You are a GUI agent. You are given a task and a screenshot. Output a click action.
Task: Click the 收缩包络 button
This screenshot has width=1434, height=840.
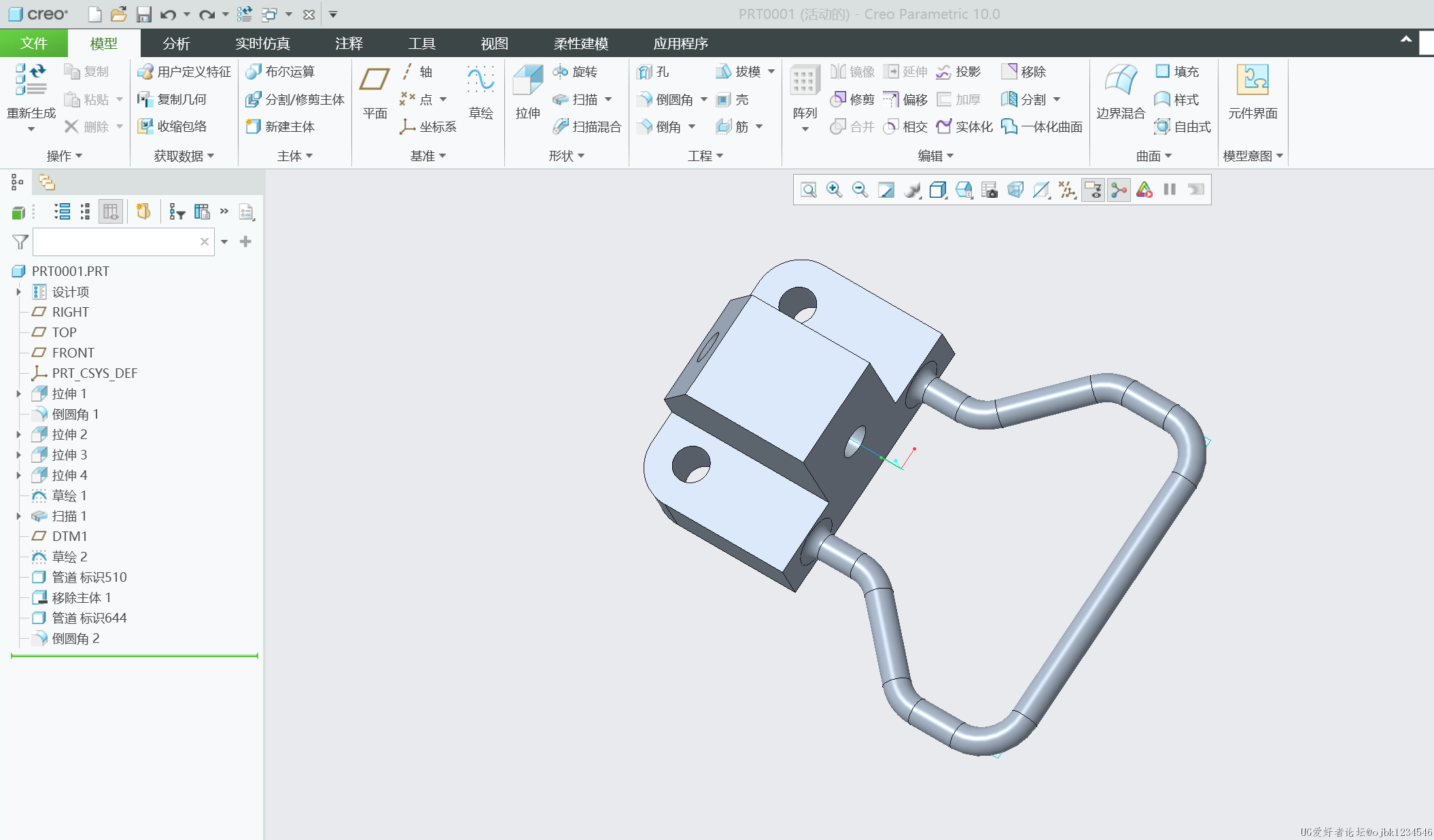(x=172, y=126)
